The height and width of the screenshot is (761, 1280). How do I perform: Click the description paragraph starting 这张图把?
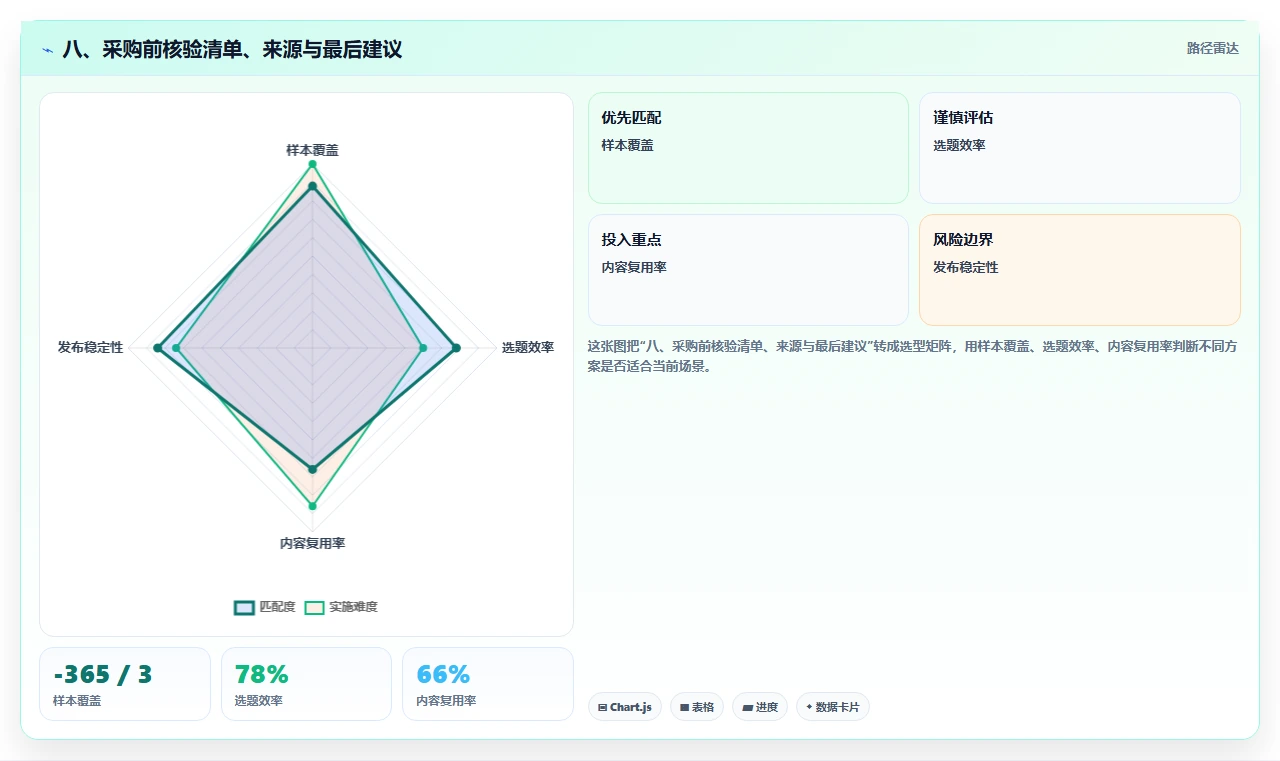click(914, 356)
